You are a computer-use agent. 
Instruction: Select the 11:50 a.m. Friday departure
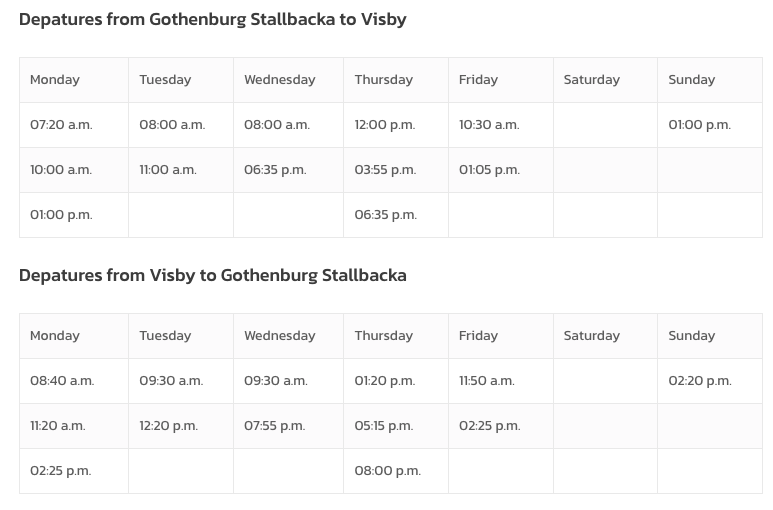click(x=487, y=381)
